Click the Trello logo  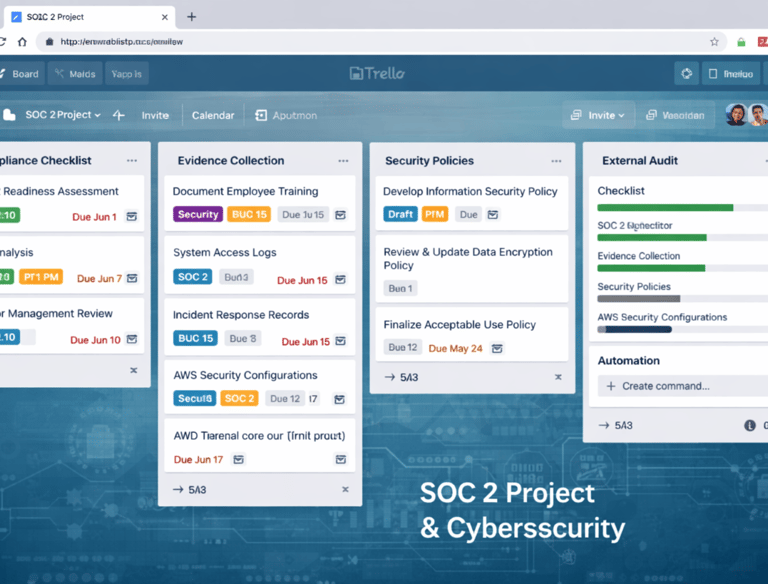tap(377, 73)
